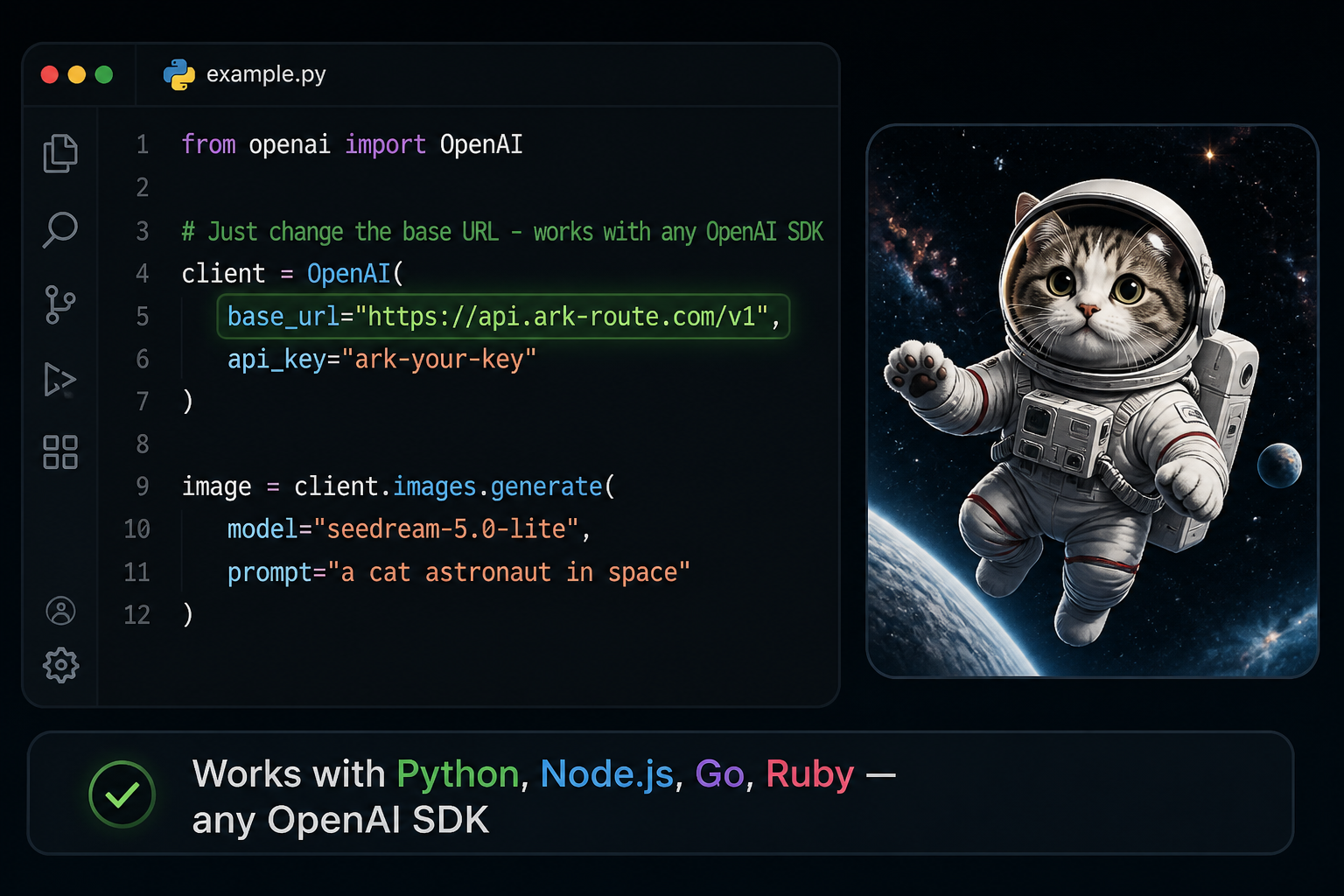Click the prompt="a cat astronaut in space" line
The image size is (1344, 896).
(458, 572)
